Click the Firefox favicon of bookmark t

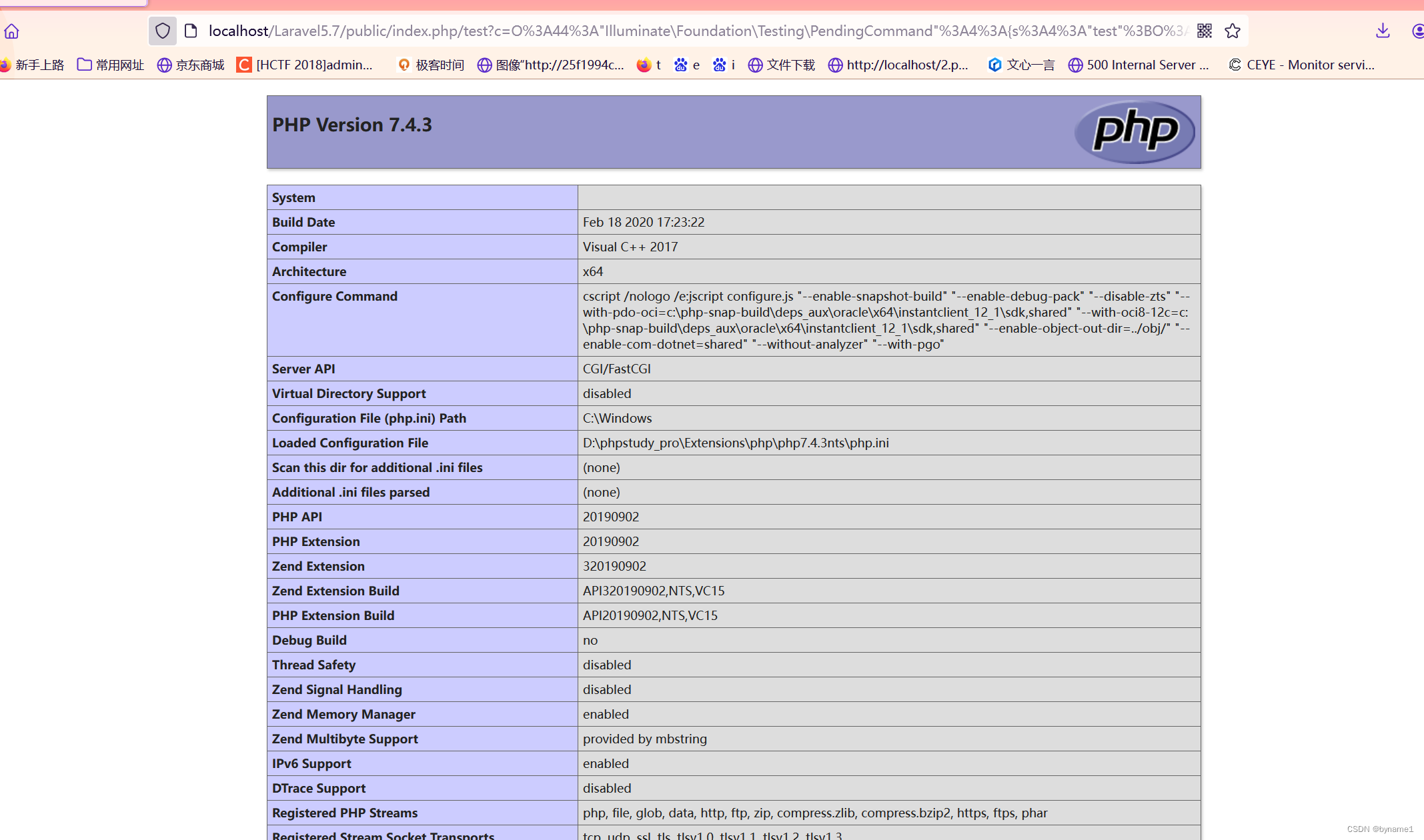(x=643, y=65)
